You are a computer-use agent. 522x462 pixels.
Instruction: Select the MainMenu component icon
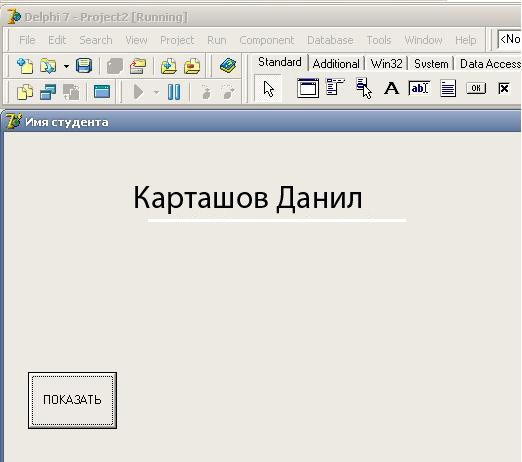[335, 87]
